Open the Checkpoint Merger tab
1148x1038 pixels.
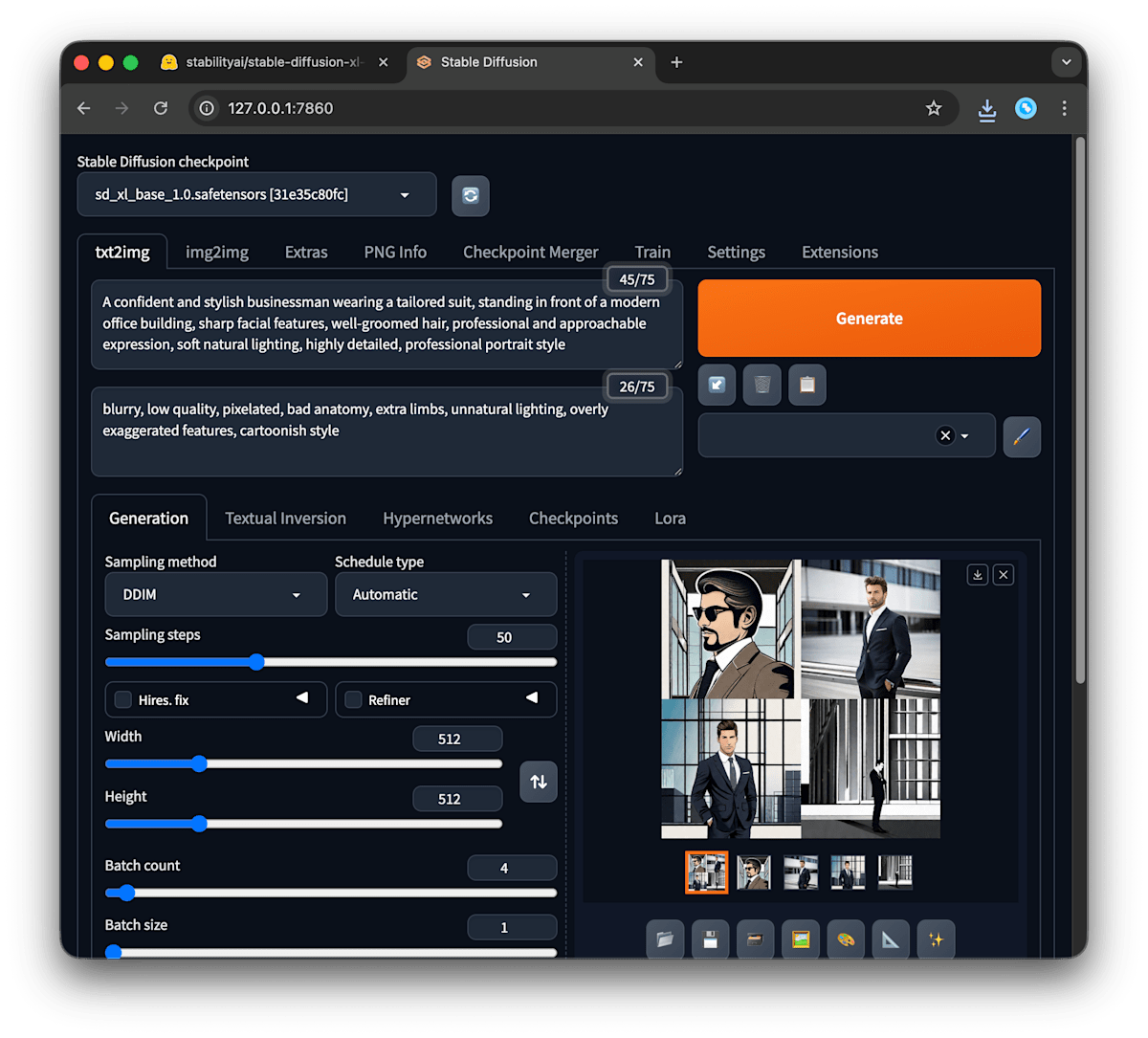(x=531, y=252)
